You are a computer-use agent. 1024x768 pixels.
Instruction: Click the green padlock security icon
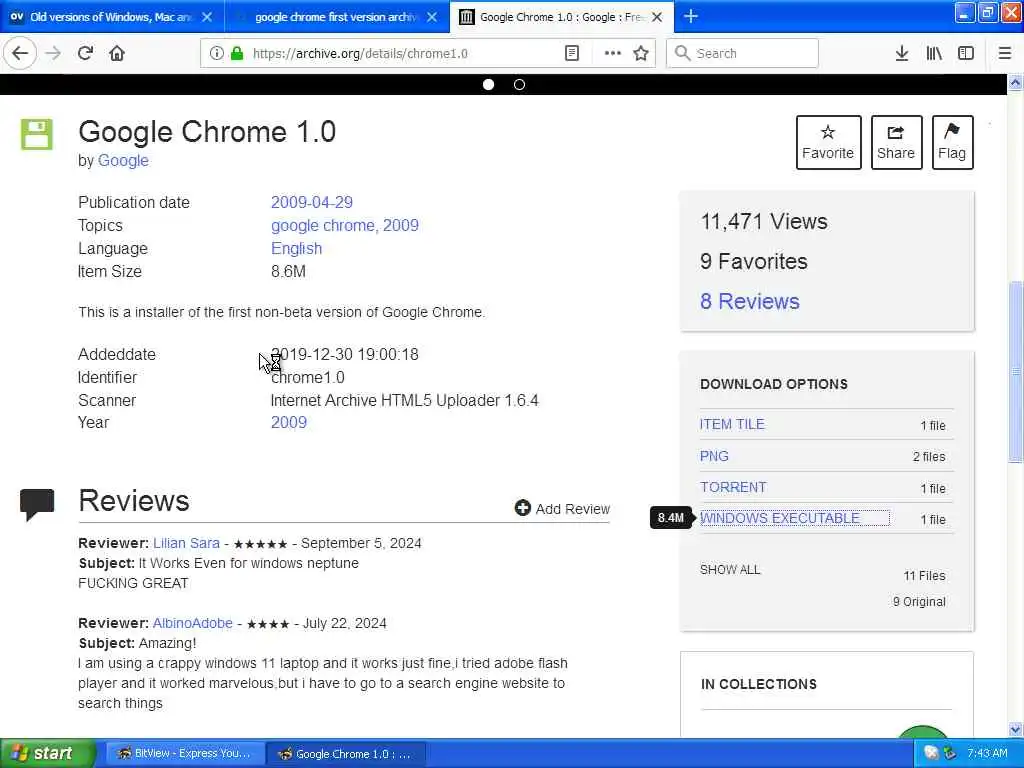[x=236, y=54]
